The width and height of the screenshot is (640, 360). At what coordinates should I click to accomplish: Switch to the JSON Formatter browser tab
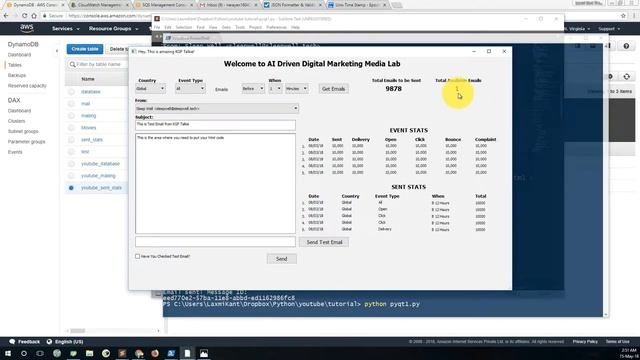click(293, 5)
